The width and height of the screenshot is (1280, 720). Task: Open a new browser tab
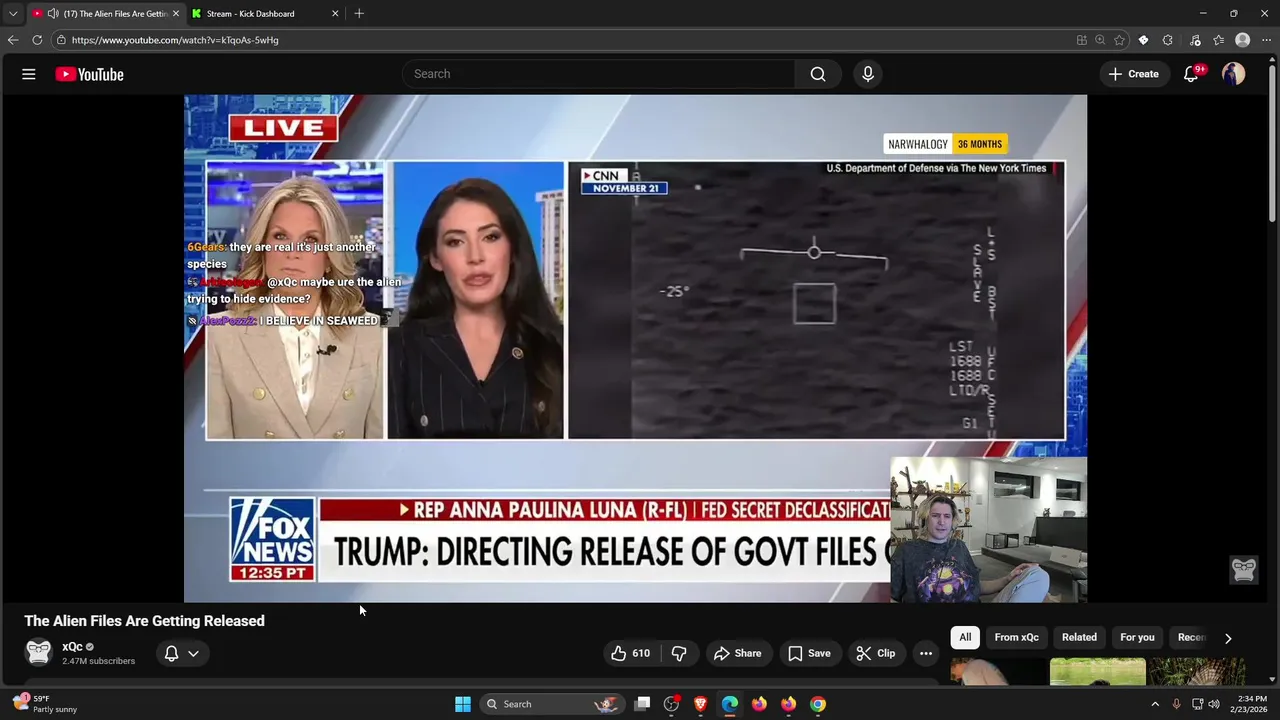(359, 14)
